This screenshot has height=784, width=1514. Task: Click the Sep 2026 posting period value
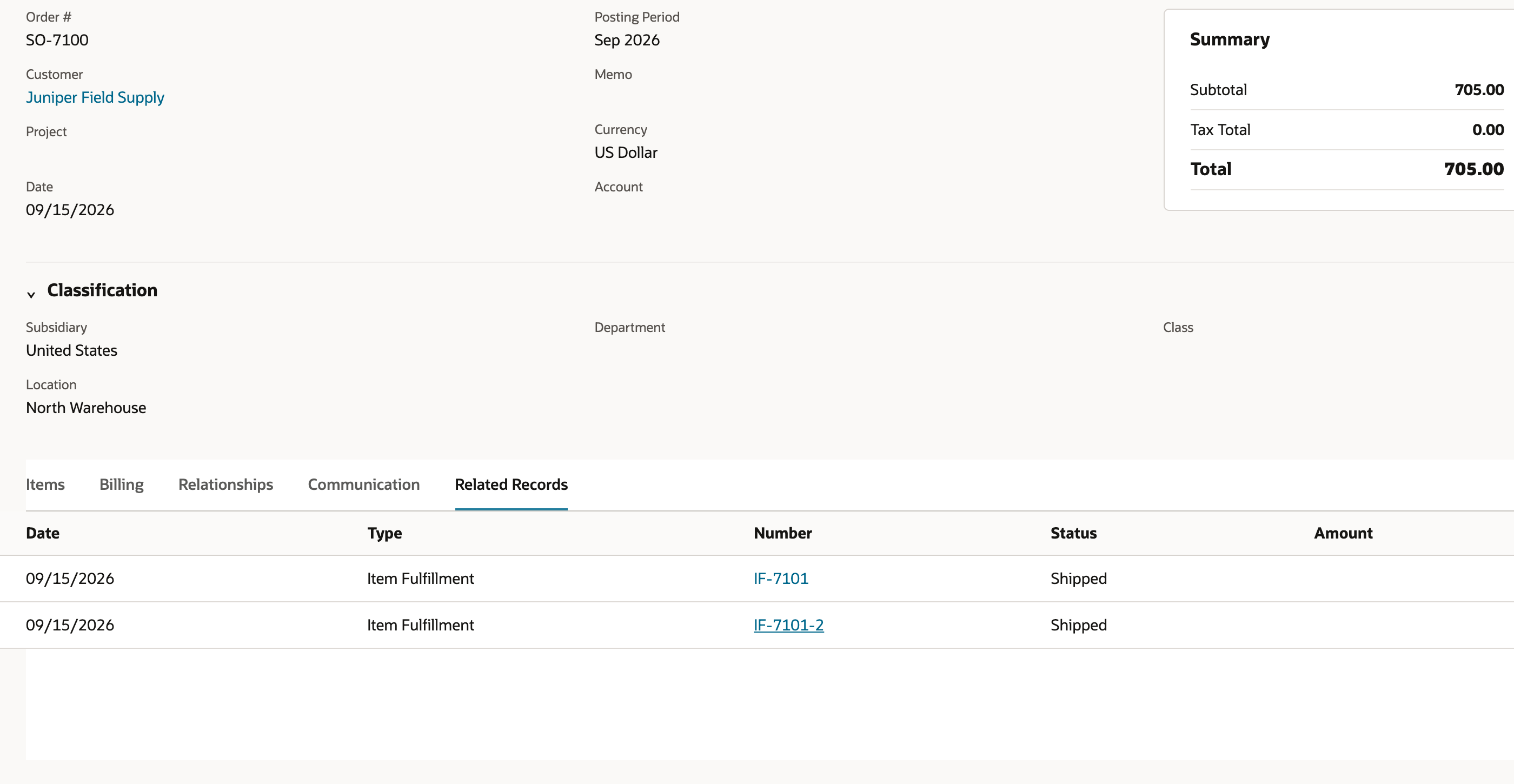tap(627, 40)
